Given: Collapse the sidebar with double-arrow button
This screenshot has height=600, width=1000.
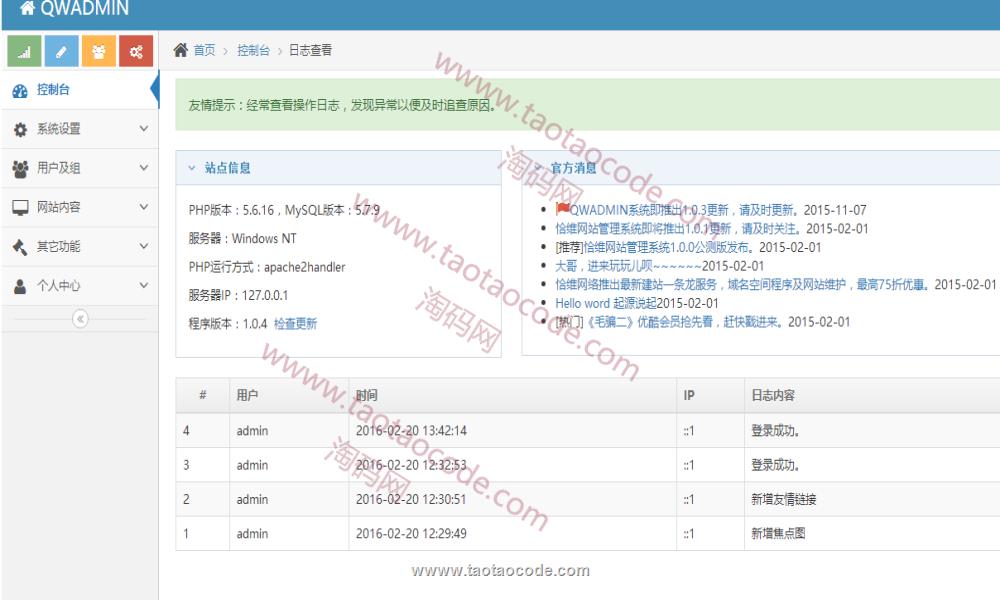Looking at the screenshot, I should pyautogui.click(x=80, y=318).
